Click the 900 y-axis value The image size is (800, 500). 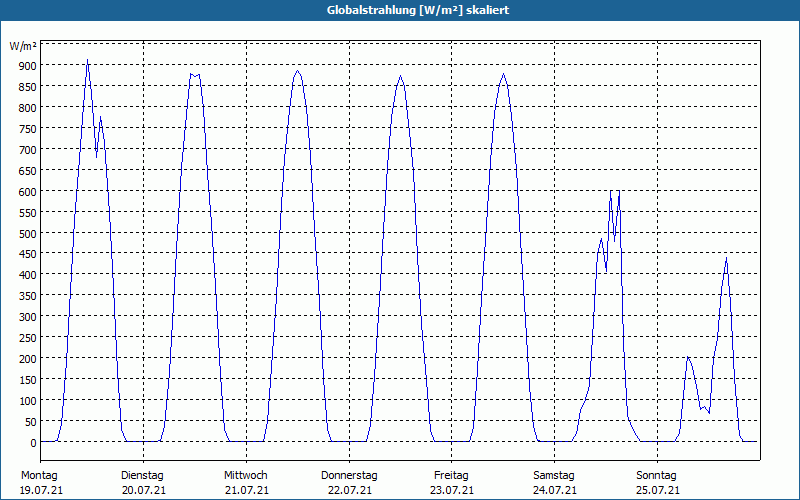(x=28, y=65)
